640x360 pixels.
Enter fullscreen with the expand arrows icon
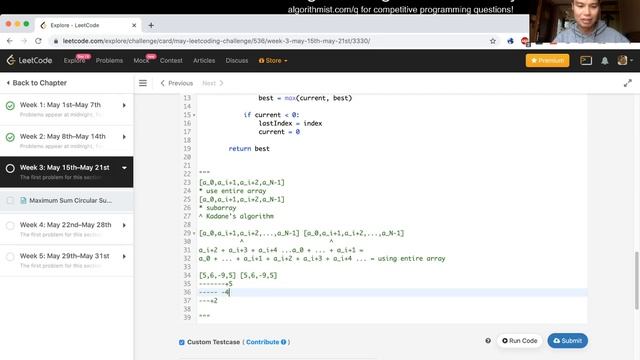628,83
